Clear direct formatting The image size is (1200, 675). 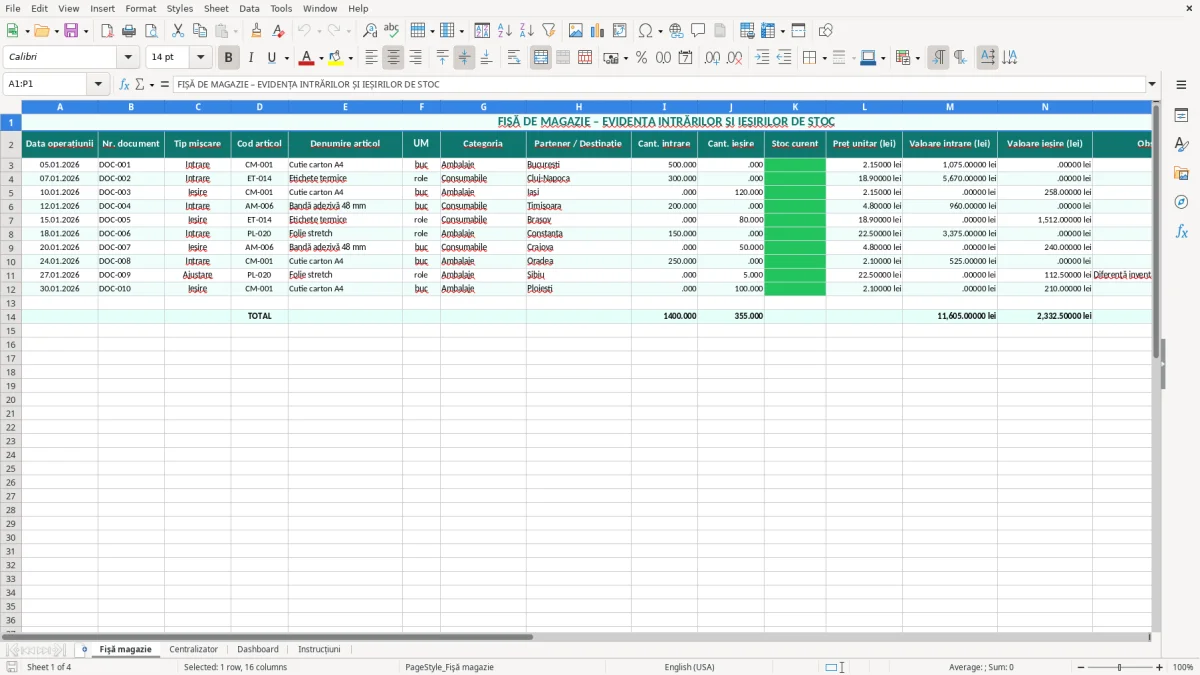click(279, 31)
